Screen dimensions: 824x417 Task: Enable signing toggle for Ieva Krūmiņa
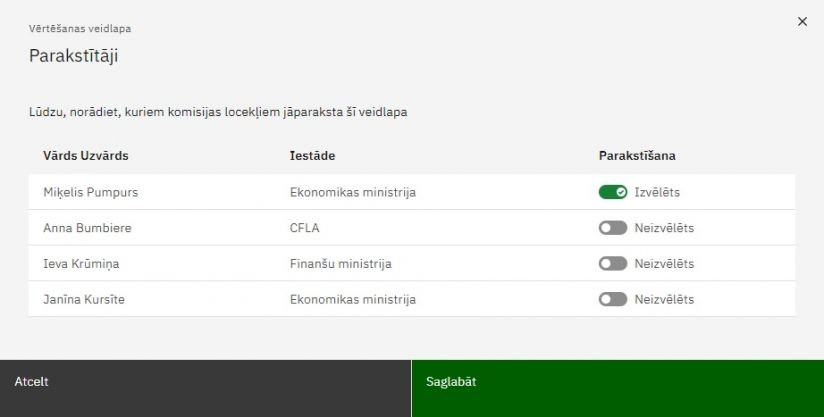(x=612, y=264)
